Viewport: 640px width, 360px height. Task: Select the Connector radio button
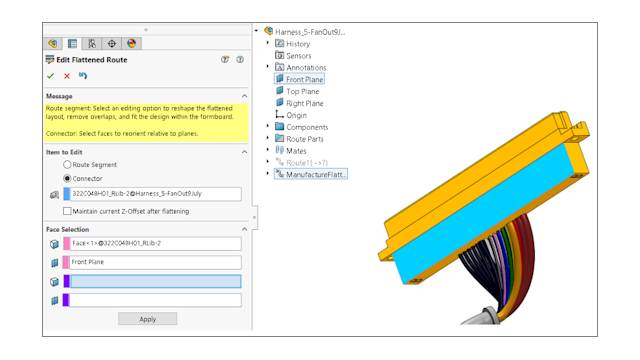tap(67, 178)
